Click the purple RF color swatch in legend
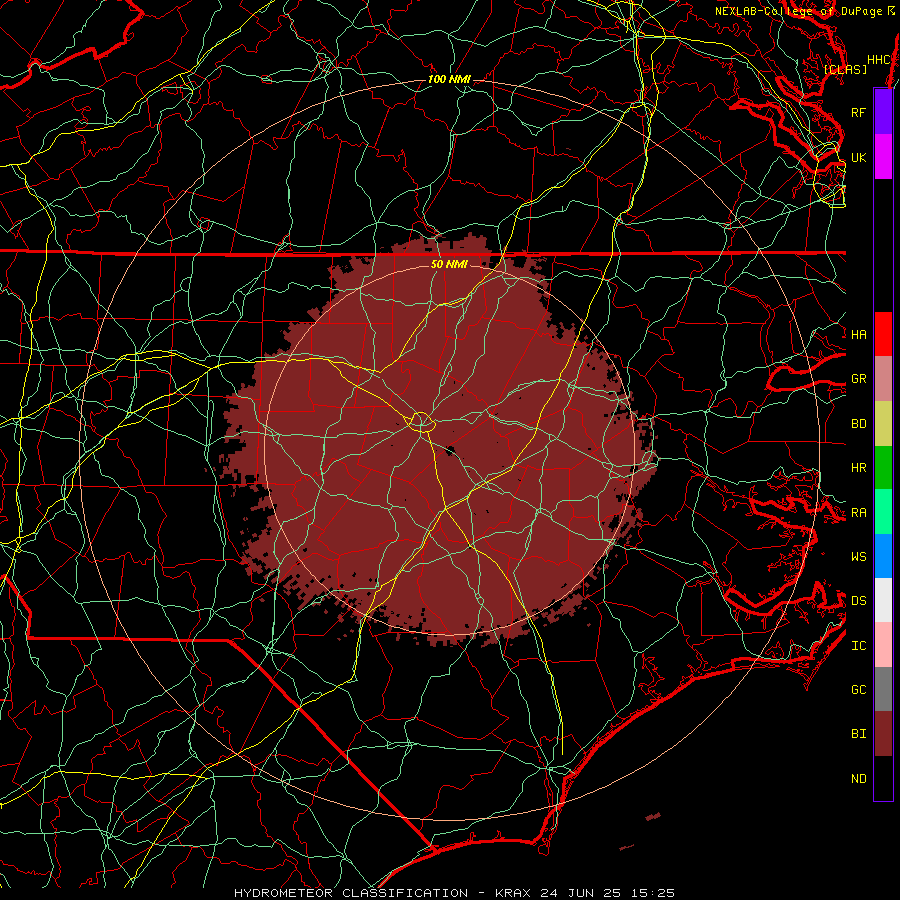The height and width of the screenshot is (900, 900). [x=883, y=112]
